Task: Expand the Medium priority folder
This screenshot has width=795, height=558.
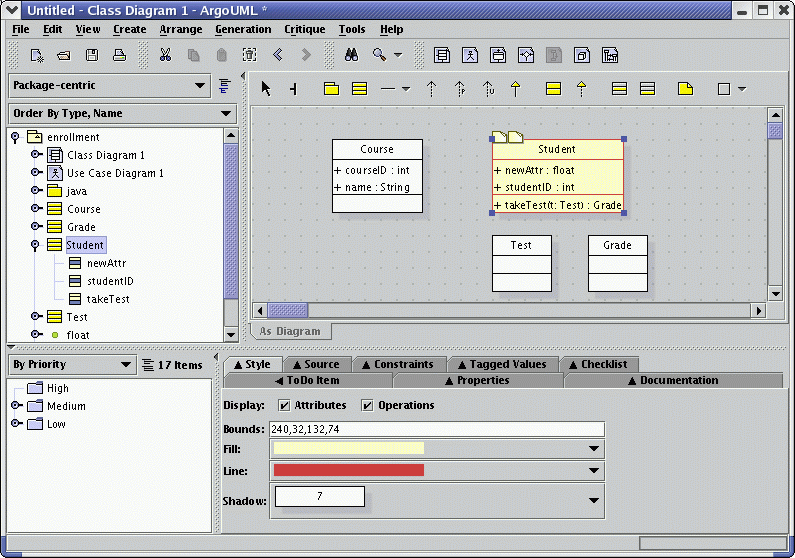Action: pyautogui.click(x=16, y=405)
